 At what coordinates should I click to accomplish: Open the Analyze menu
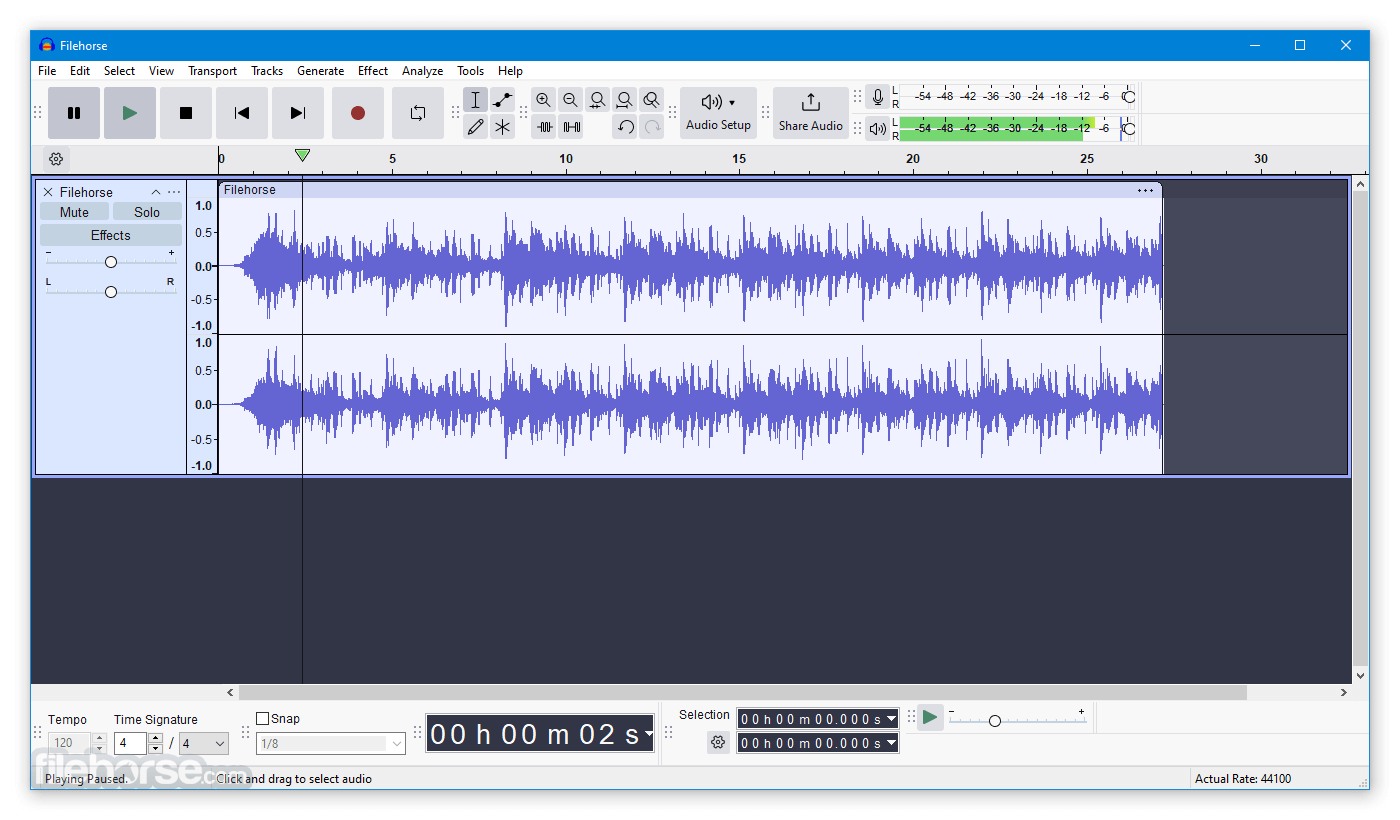(422, 71)
